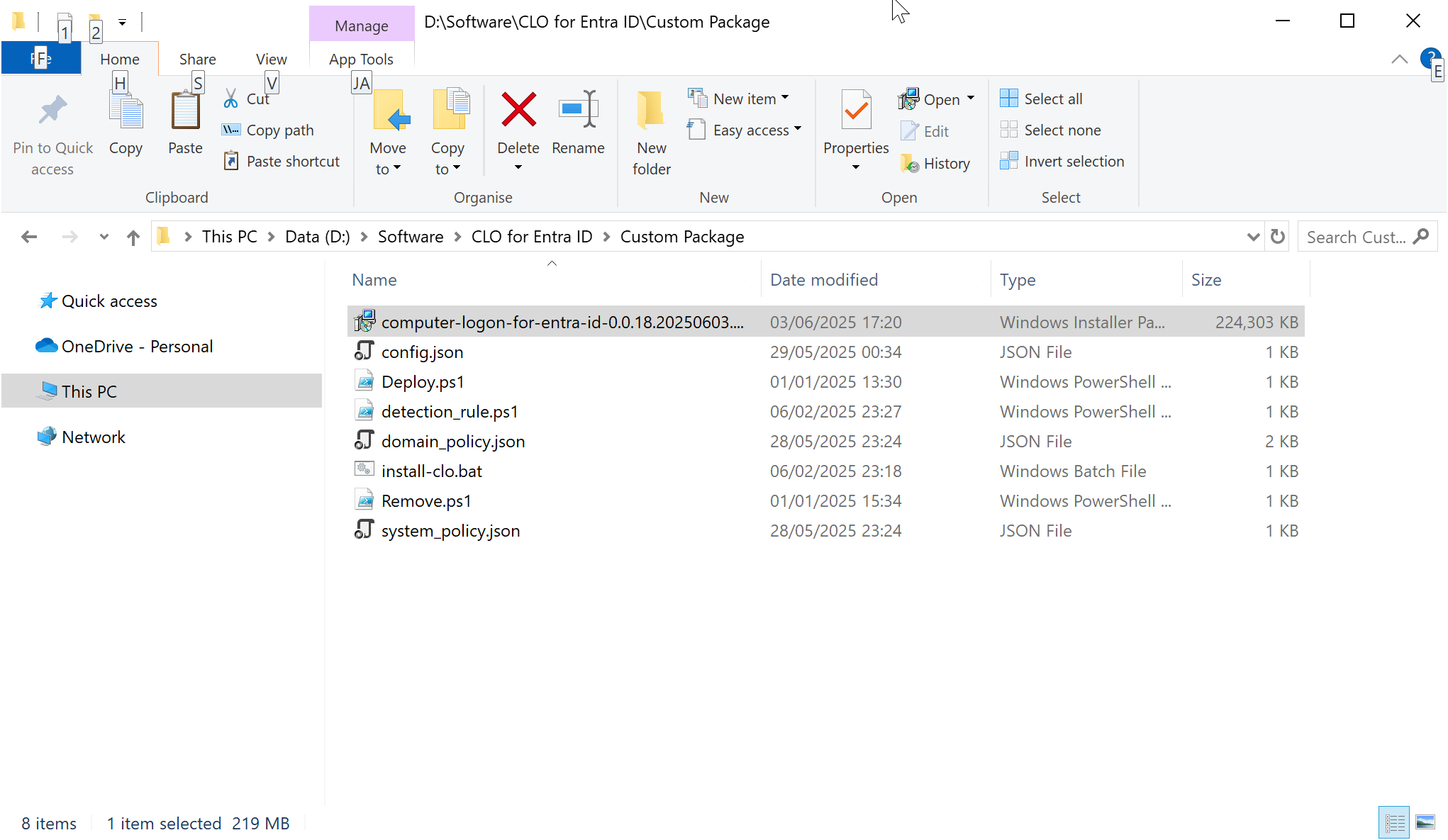Viewport: 1448px width, 840px height.
Task: Open the History icon in ribbon
Action: click(910, 164)
